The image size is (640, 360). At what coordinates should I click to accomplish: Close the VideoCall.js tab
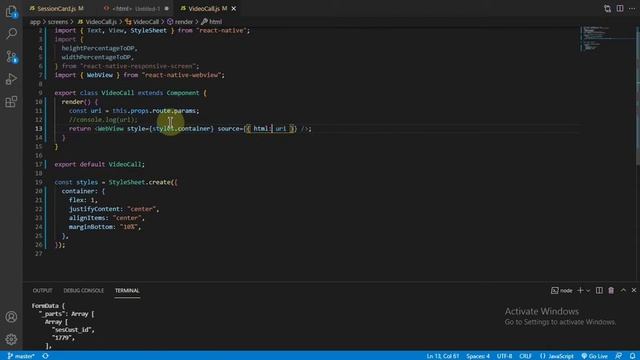tap(234, 8)
